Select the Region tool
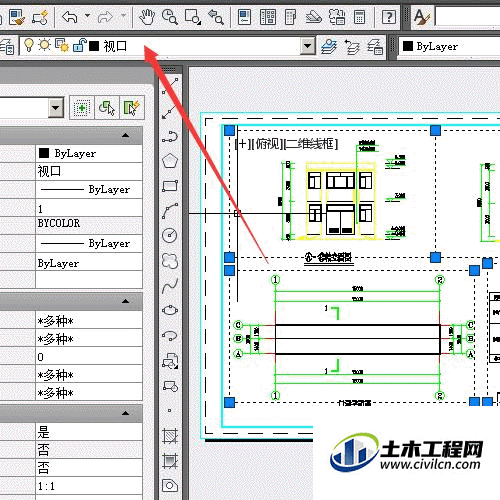 pos(170,486)
